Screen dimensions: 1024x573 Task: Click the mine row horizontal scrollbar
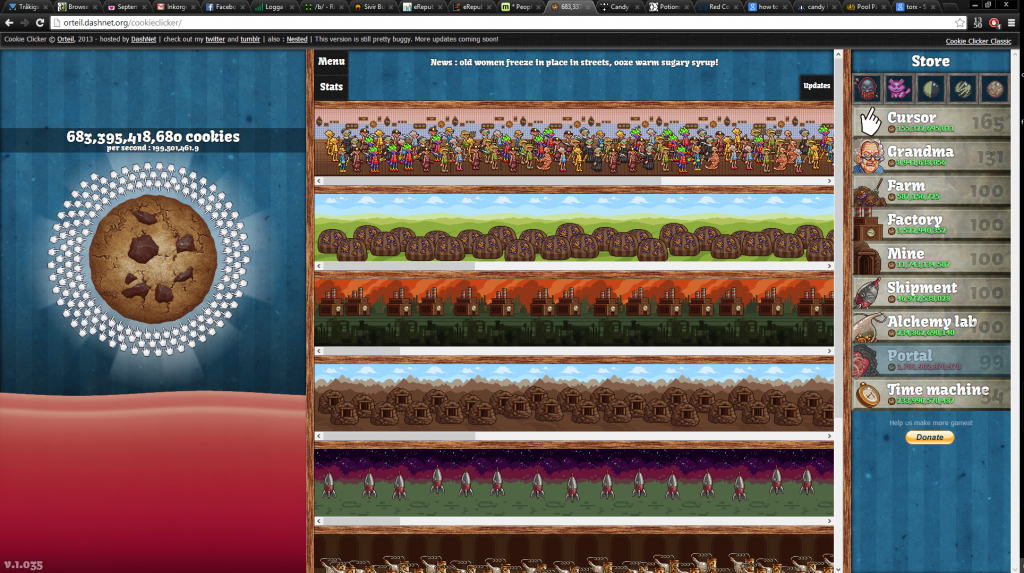(574, 436)
